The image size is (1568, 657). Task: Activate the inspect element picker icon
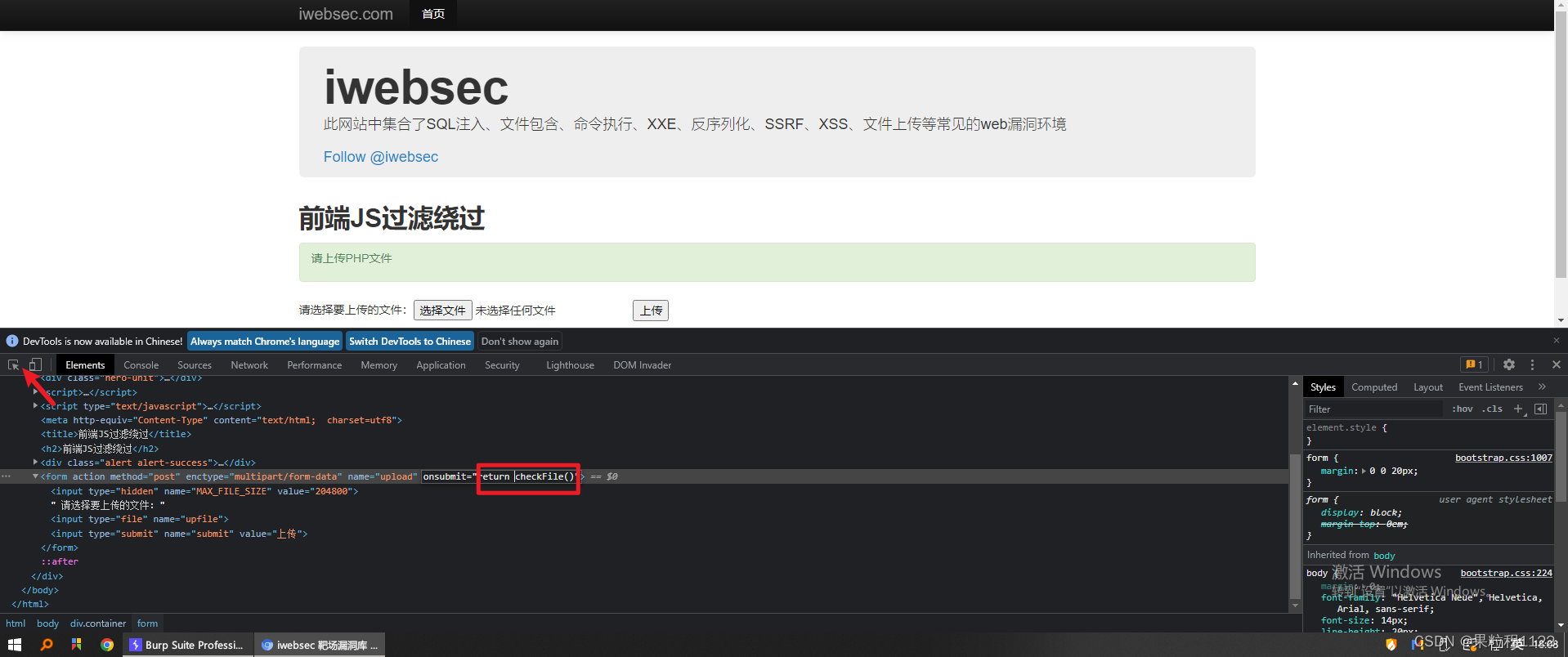pos(13,364)
